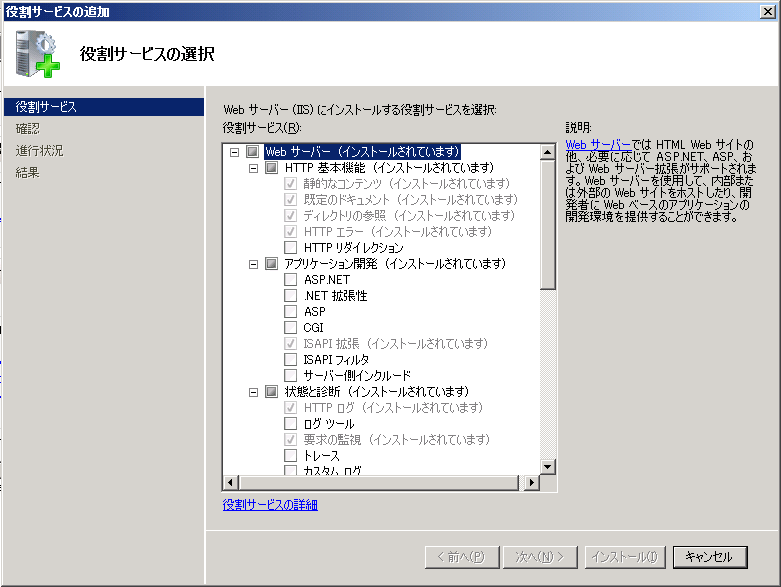Select the 状態と診断 row text
This screenshot has height=587, width=781.
[377, 391]
